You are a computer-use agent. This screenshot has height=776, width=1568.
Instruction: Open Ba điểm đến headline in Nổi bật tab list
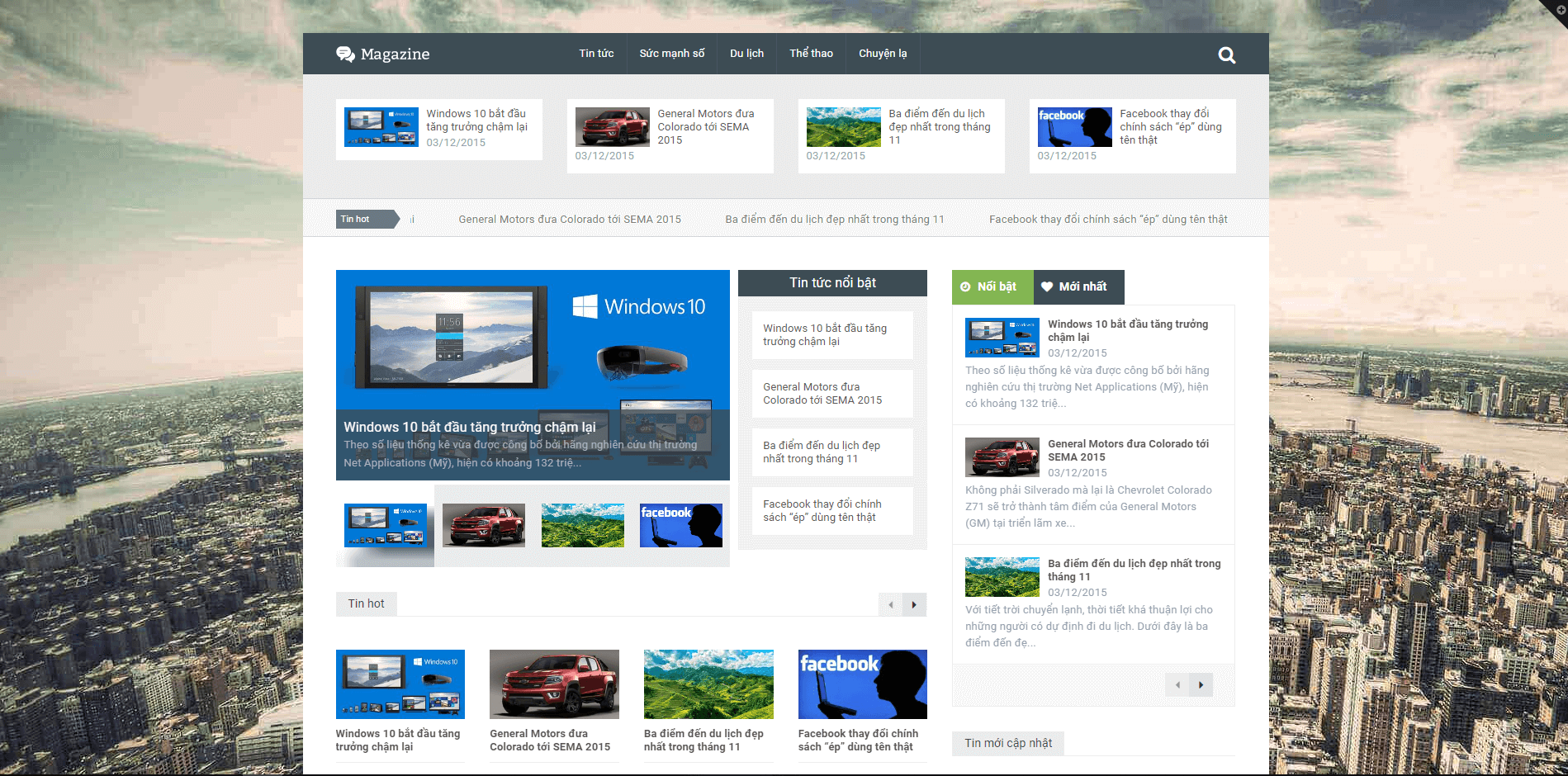pyautogui.click(x=1134, y=570)
